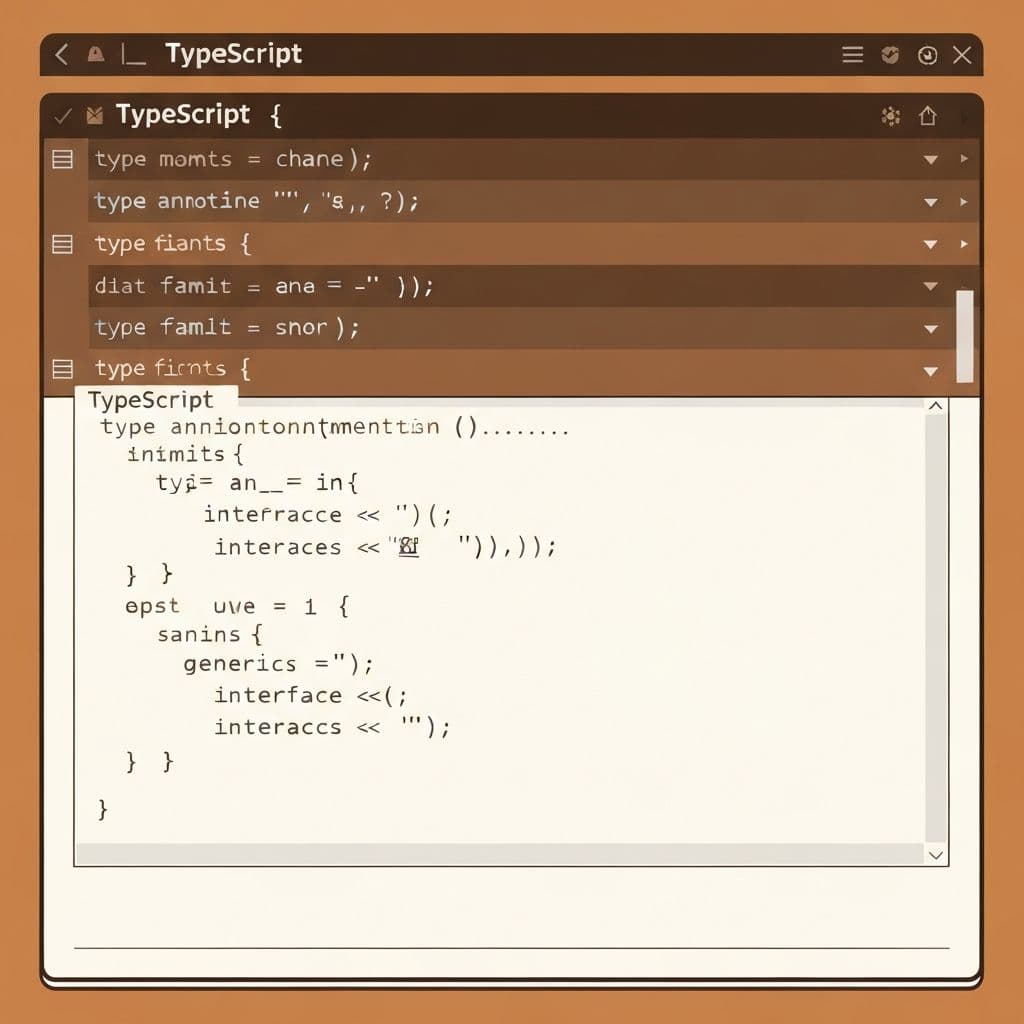
Task: Click the circled download icon in the title bar
Action: [927, 55]
